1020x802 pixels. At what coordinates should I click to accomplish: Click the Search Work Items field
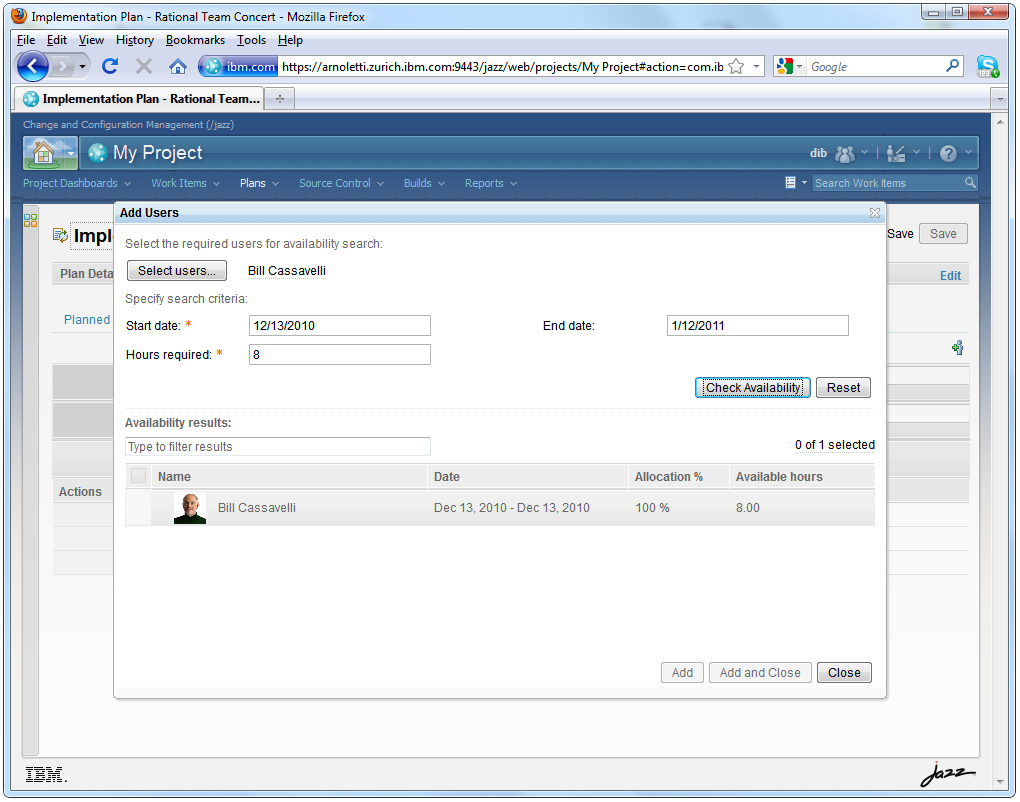pyautogui.click(x=888, y=183)
